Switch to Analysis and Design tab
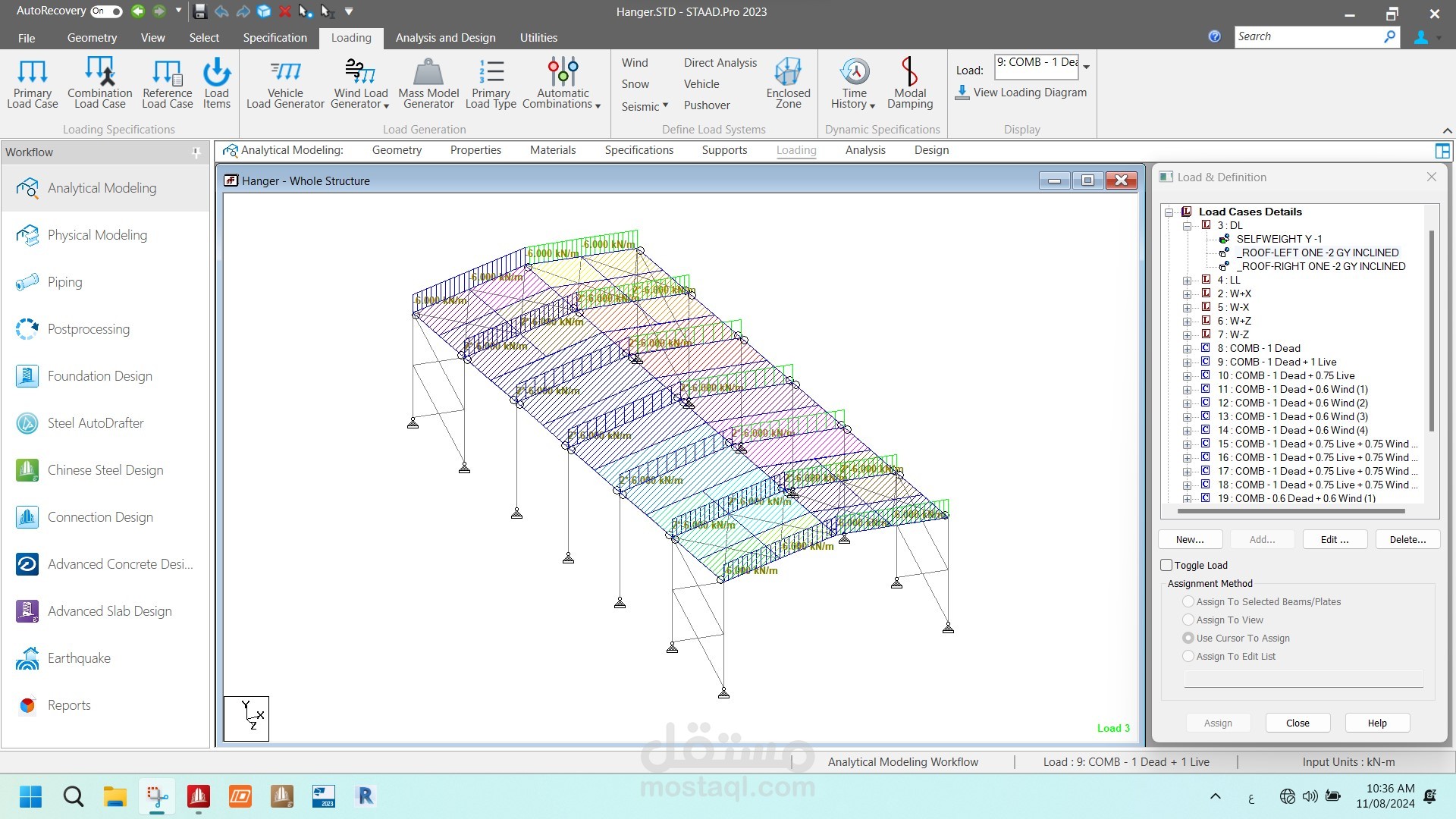The width and height of the screenshot is (1456, 819). point(445,37)
